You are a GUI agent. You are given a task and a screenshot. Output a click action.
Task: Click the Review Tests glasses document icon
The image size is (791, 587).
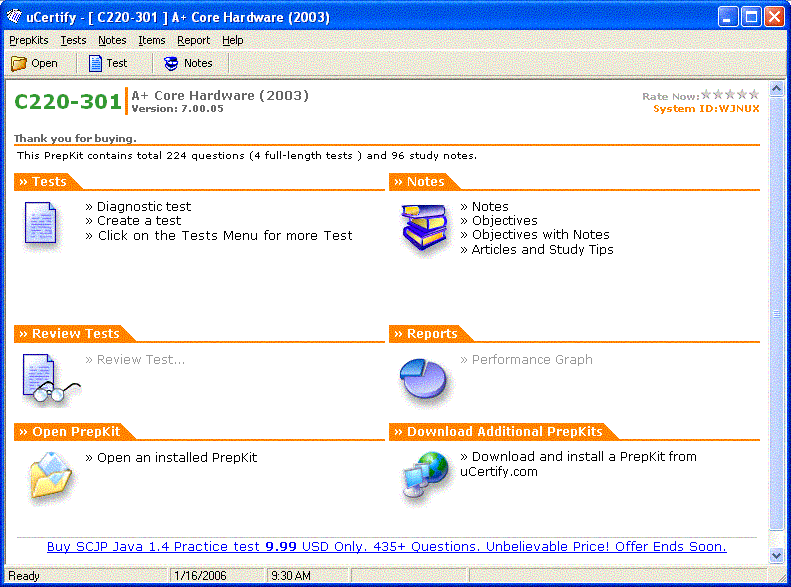[x=50, y=378]
